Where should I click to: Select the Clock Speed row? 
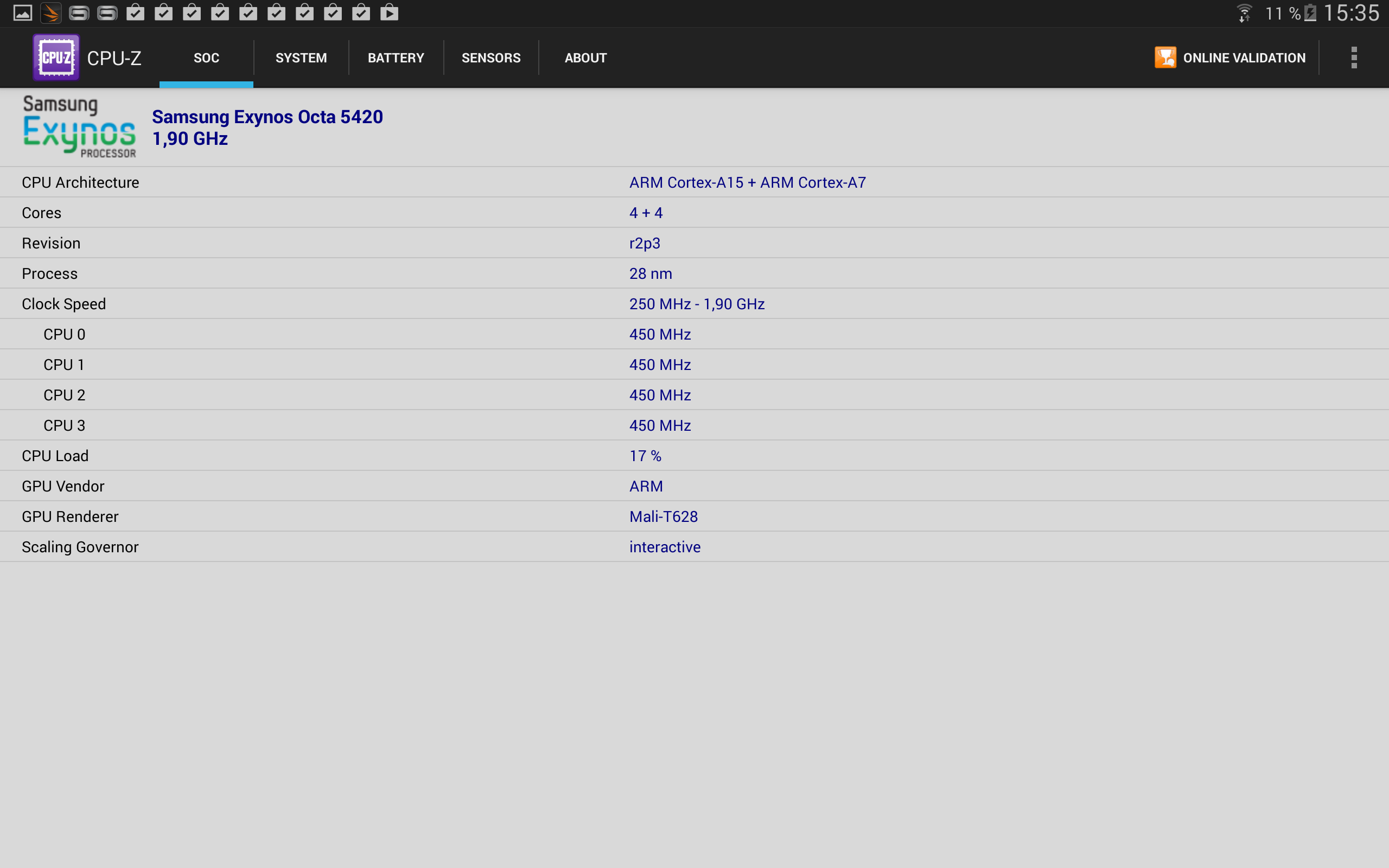694,304
